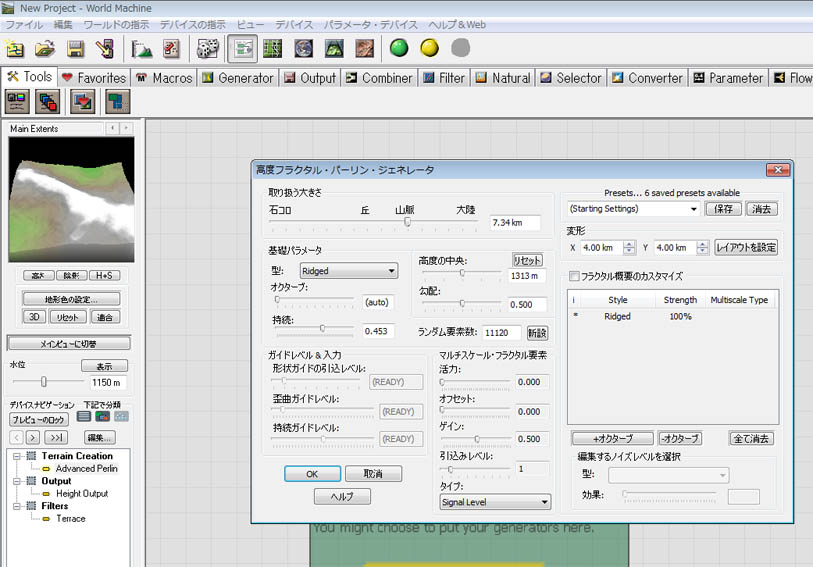Click the Earth globe view icon
The width and height of the screenshot is (813, 567).
(x=303, y=48)
